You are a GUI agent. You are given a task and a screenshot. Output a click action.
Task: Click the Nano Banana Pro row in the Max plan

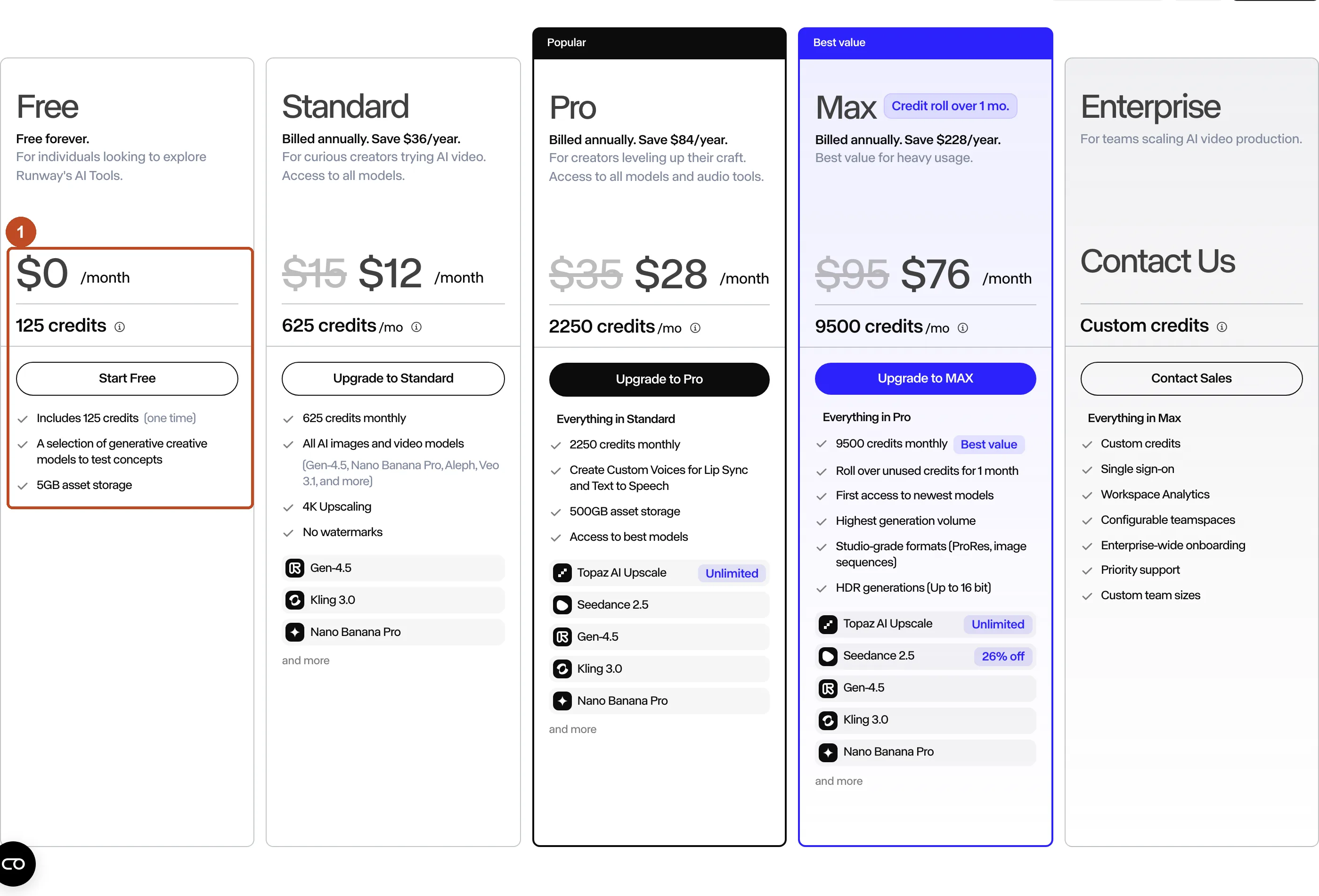pos(926,752)
